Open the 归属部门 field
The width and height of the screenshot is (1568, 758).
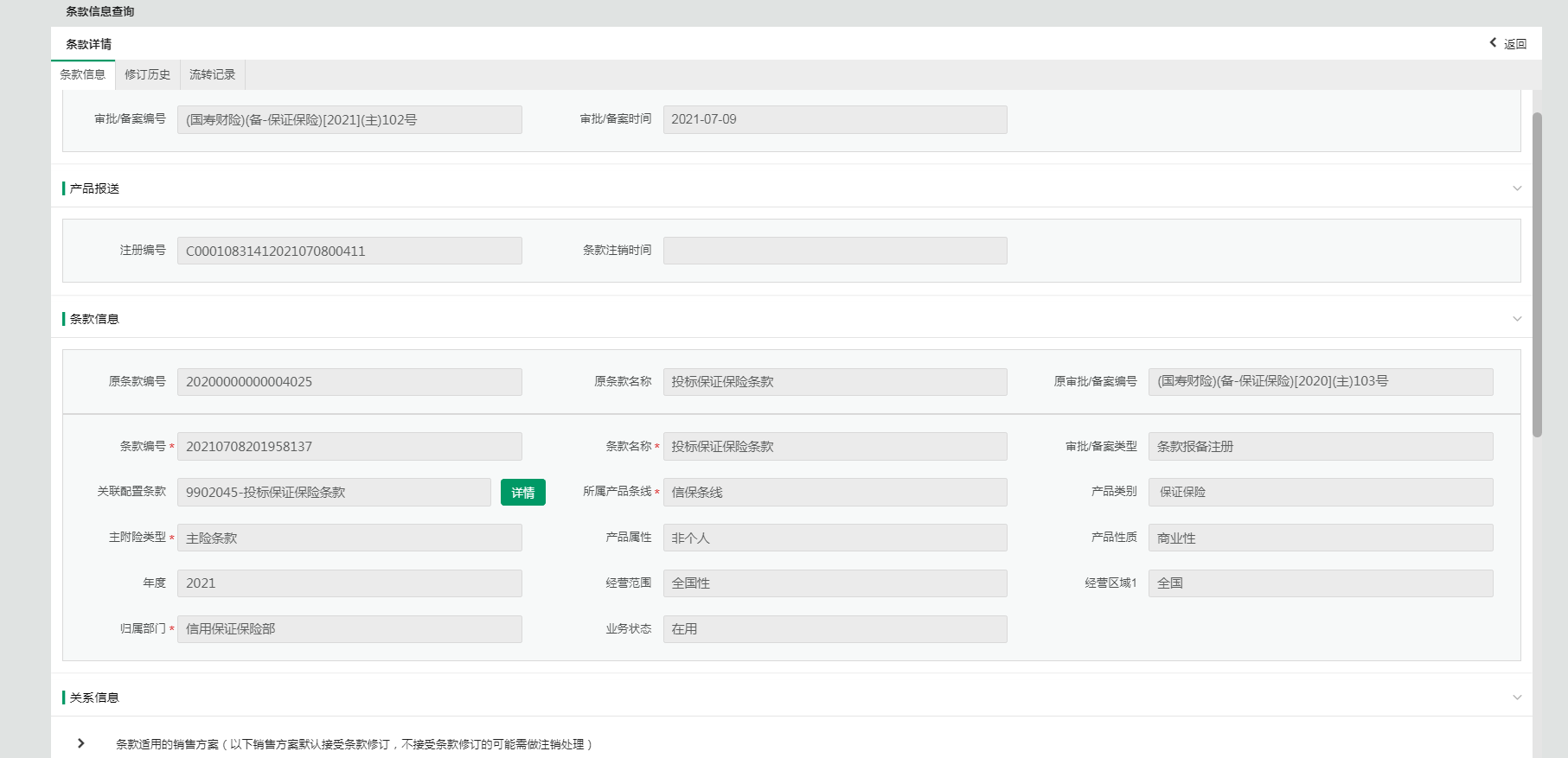(349, 629)
